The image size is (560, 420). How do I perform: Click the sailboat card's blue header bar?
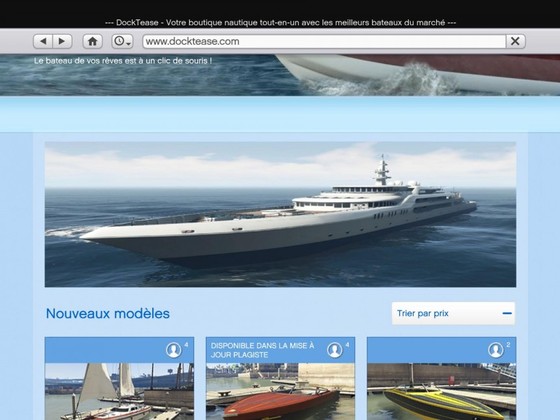pos(119,350)
